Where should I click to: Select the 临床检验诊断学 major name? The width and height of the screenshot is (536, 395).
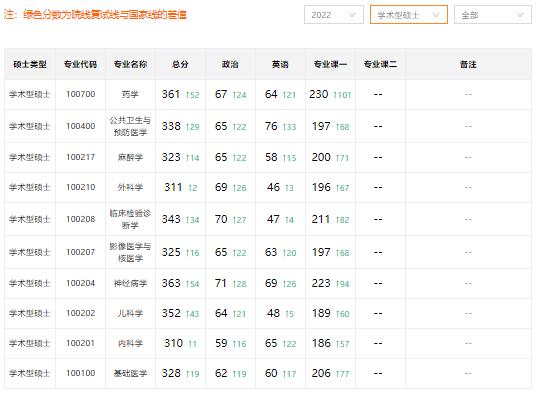tap(130, 219)
